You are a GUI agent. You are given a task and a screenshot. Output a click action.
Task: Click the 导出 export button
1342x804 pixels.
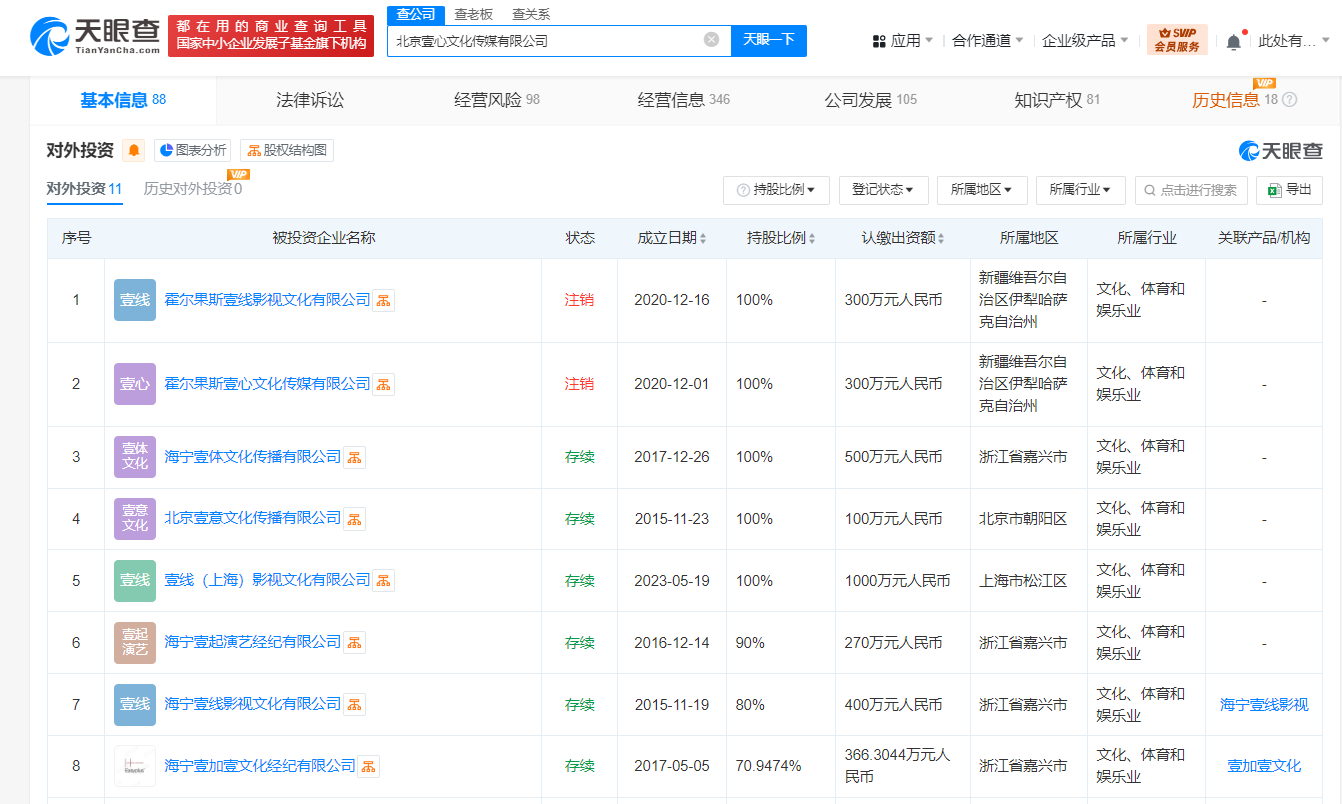[x=1290, y=190]
